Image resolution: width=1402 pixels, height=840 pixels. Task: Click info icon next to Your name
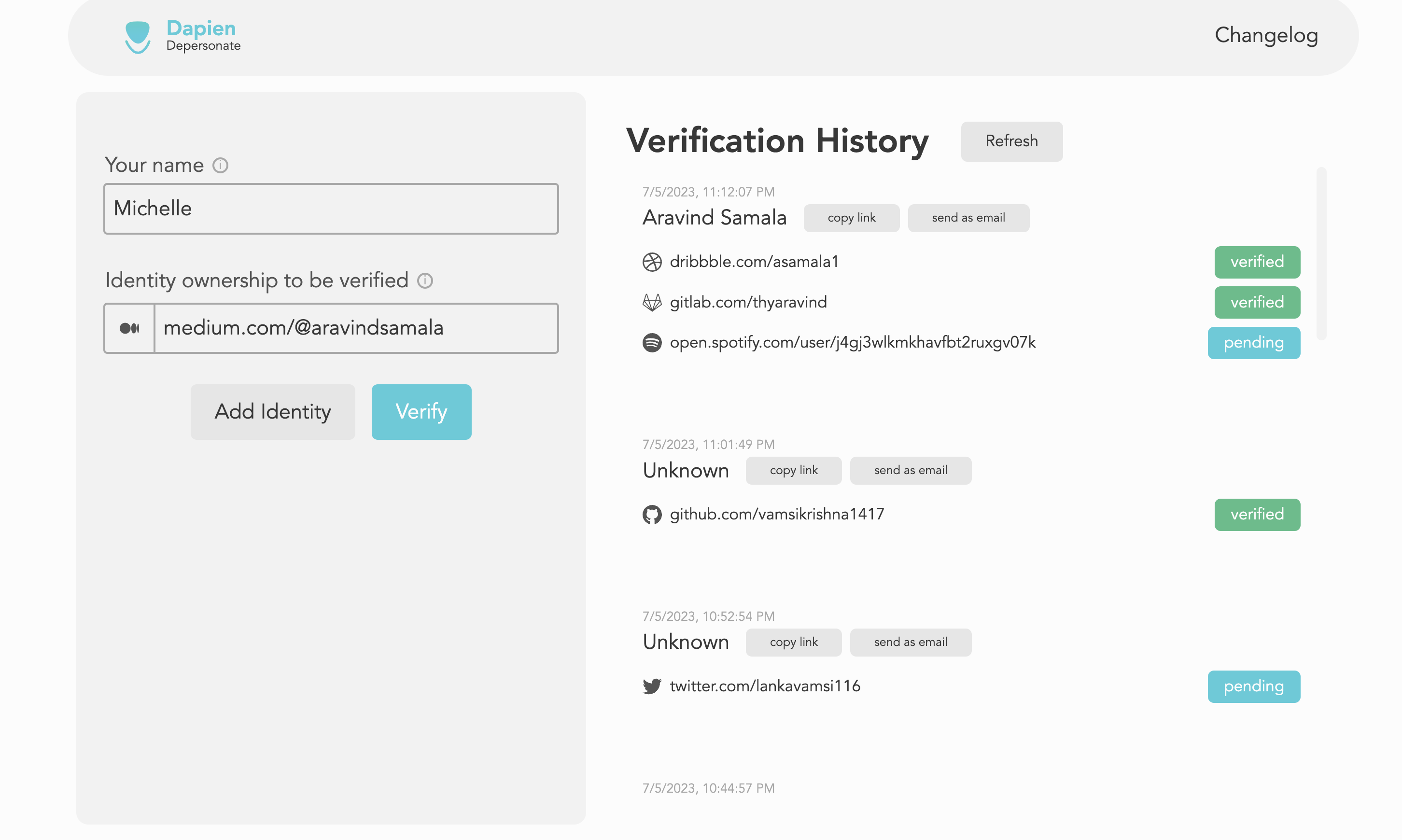click(220, 165)
